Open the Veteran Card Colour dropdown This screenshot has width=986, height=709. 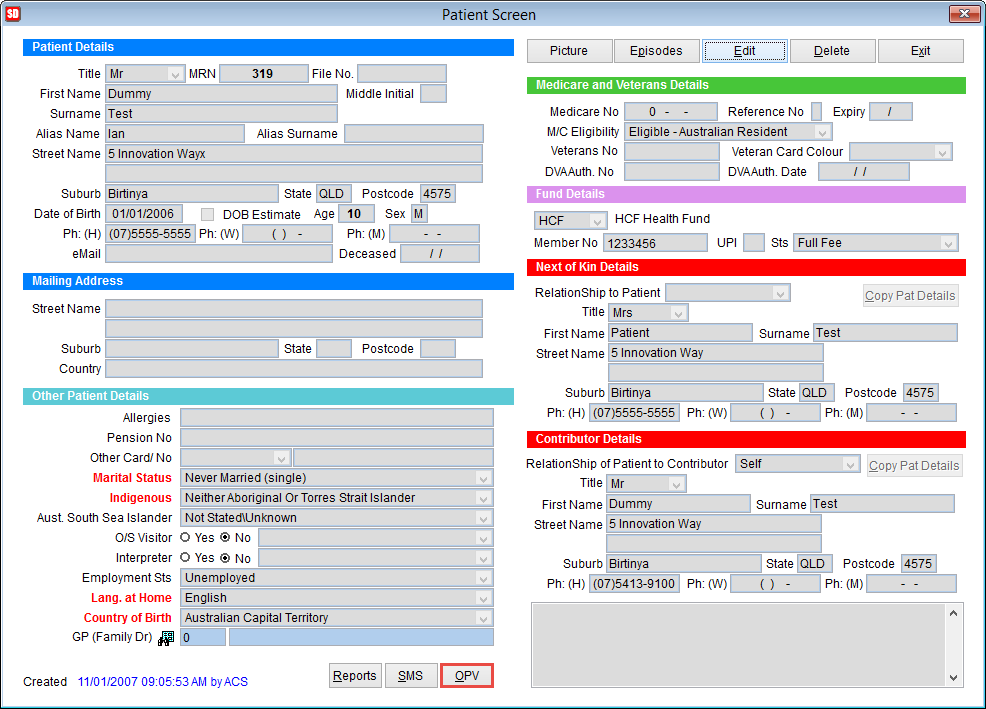[942, 152]
